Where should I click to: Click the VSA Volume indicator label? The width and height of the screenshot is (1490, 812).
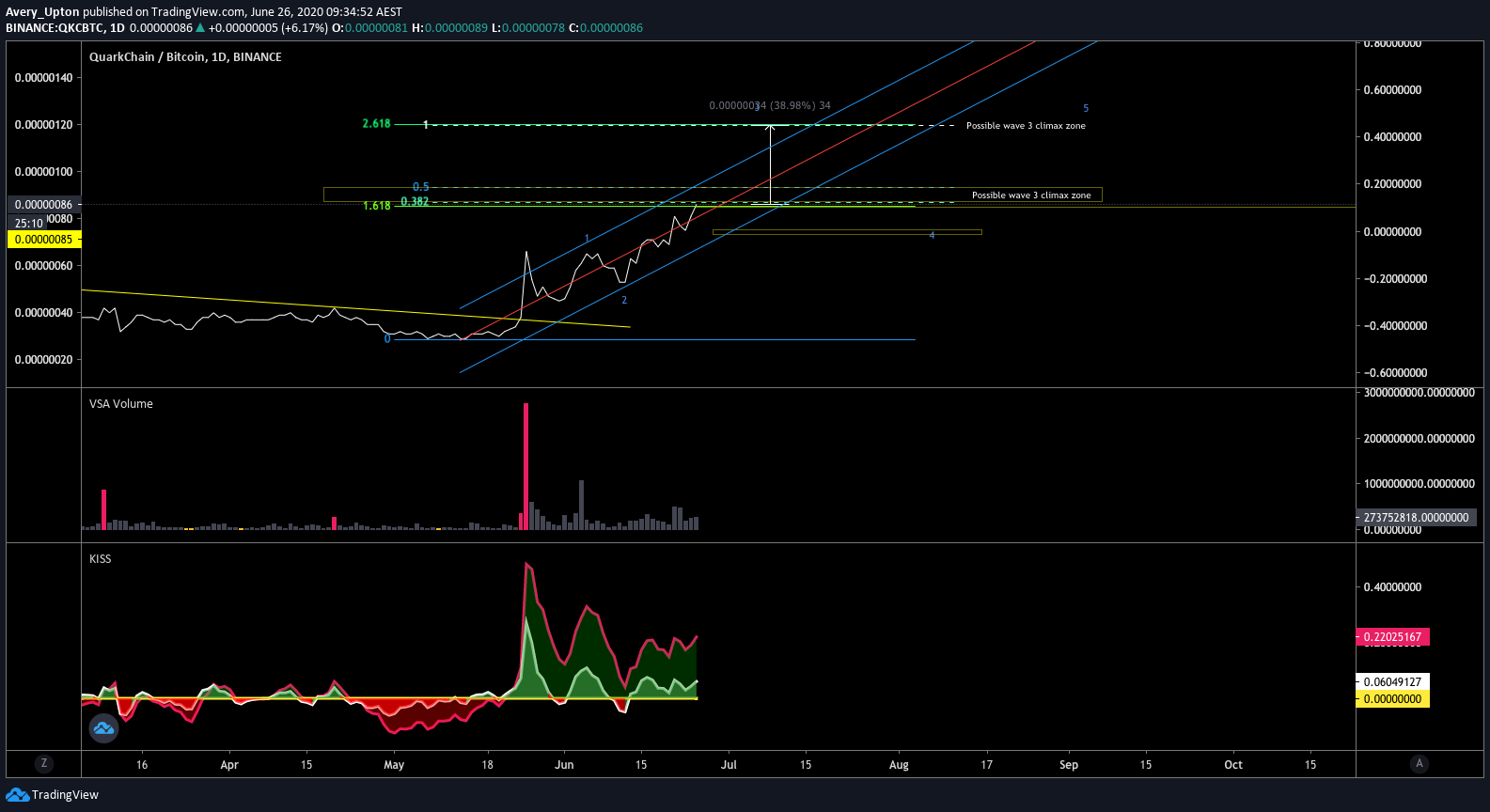[121, 404]
